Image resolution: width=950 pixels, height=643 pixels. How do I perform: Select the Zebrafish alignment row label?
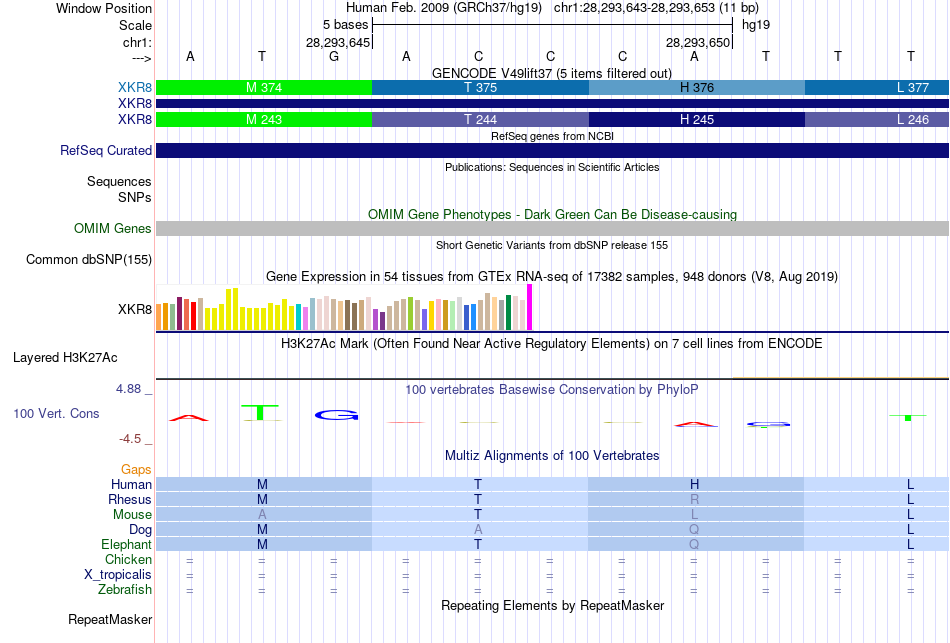[x=125, y=589]
